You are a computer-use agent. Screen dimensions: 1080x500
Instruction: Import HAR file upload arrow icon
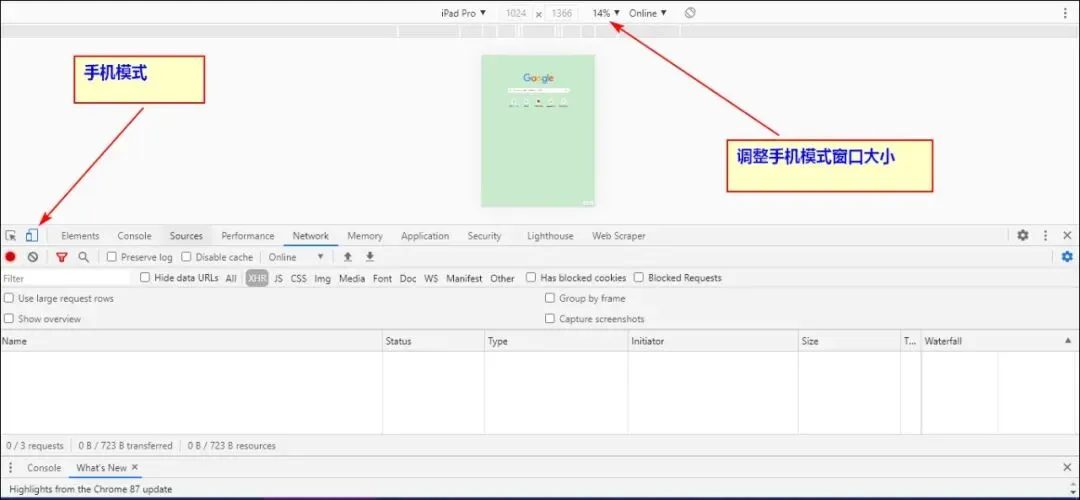click(348, 257)
